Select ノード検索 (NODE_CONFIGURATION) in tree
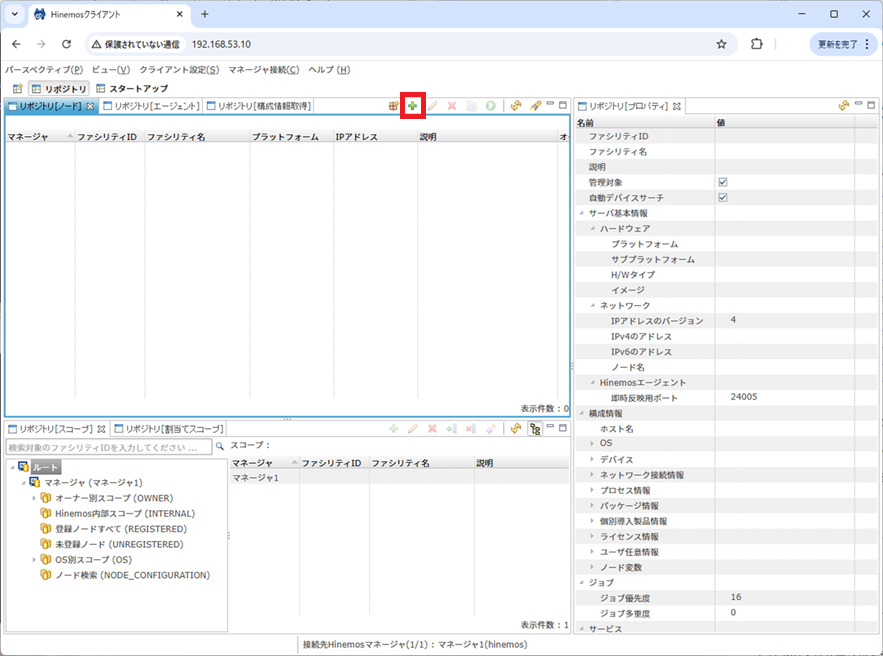 132,575
